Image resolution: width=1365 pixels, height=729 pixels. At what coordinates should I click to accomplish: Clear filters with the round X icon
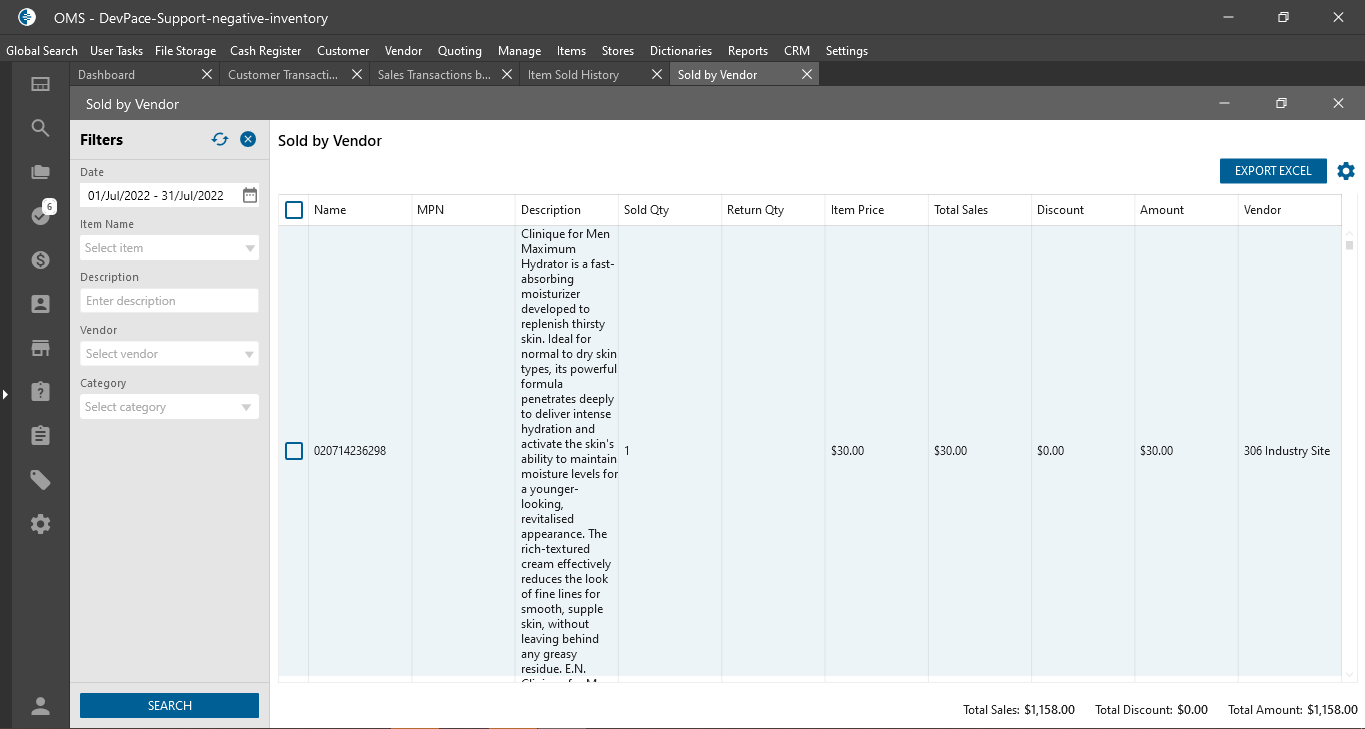(x=248, y=140)
